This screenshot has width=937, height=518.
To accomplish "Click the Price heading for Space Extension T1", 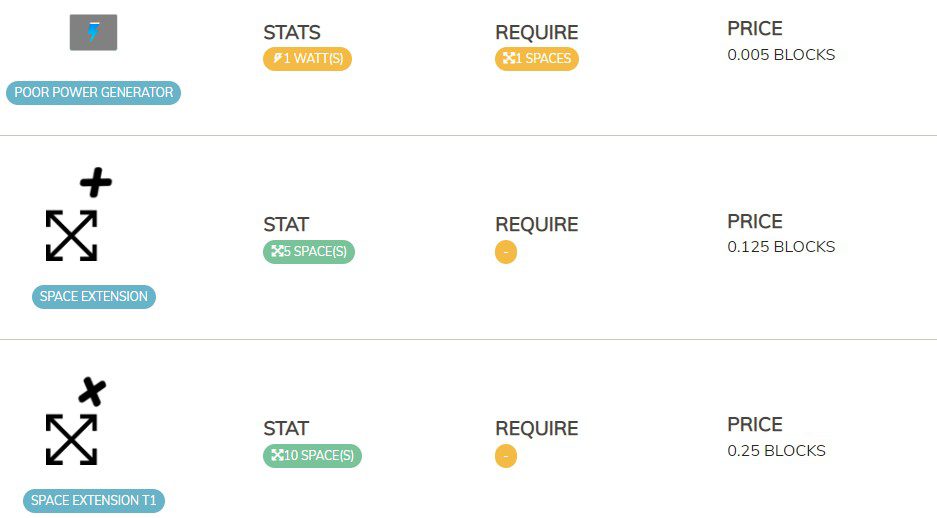I will 754,425.
